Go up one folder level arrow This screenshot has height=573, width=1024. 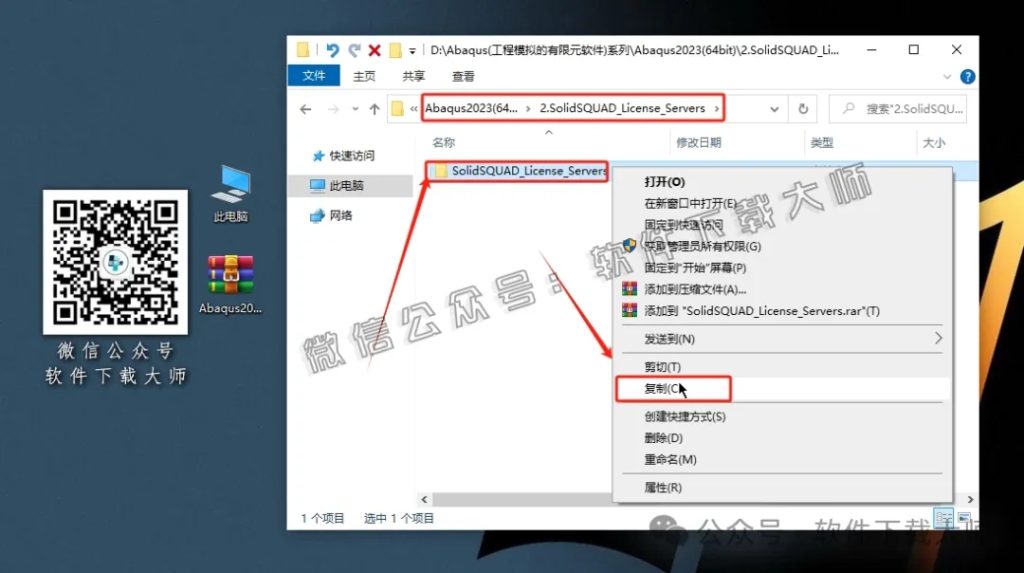(374, 109)
